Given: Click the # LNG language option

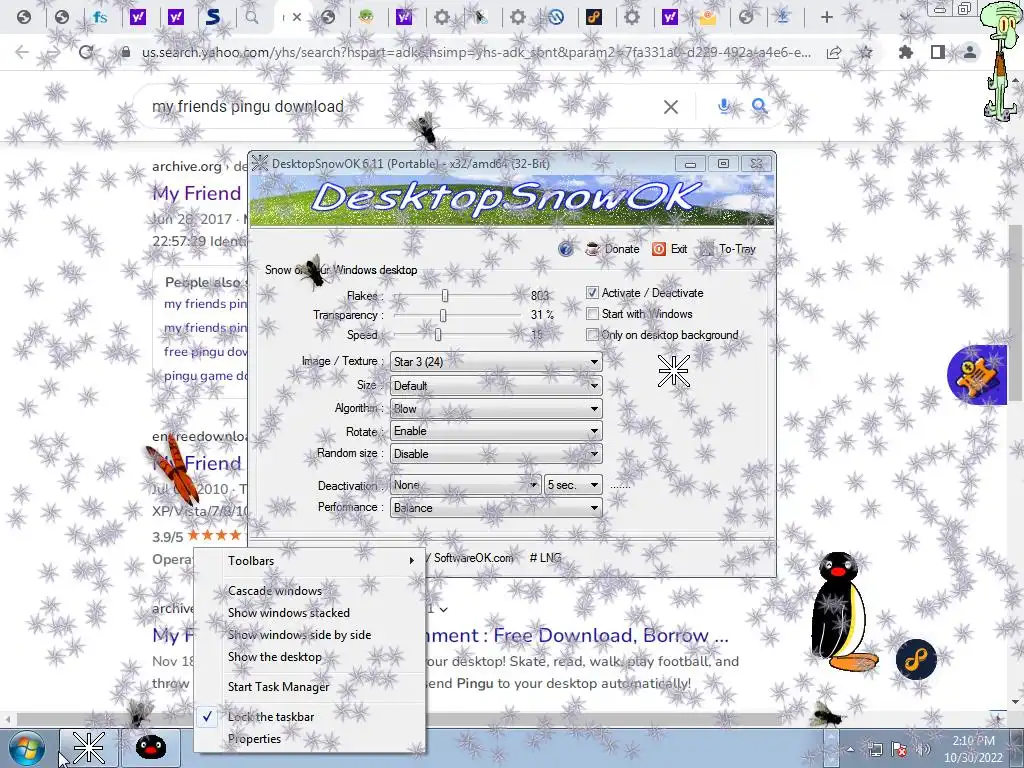Looking at the screenshot, I should (x=545, y=558).
